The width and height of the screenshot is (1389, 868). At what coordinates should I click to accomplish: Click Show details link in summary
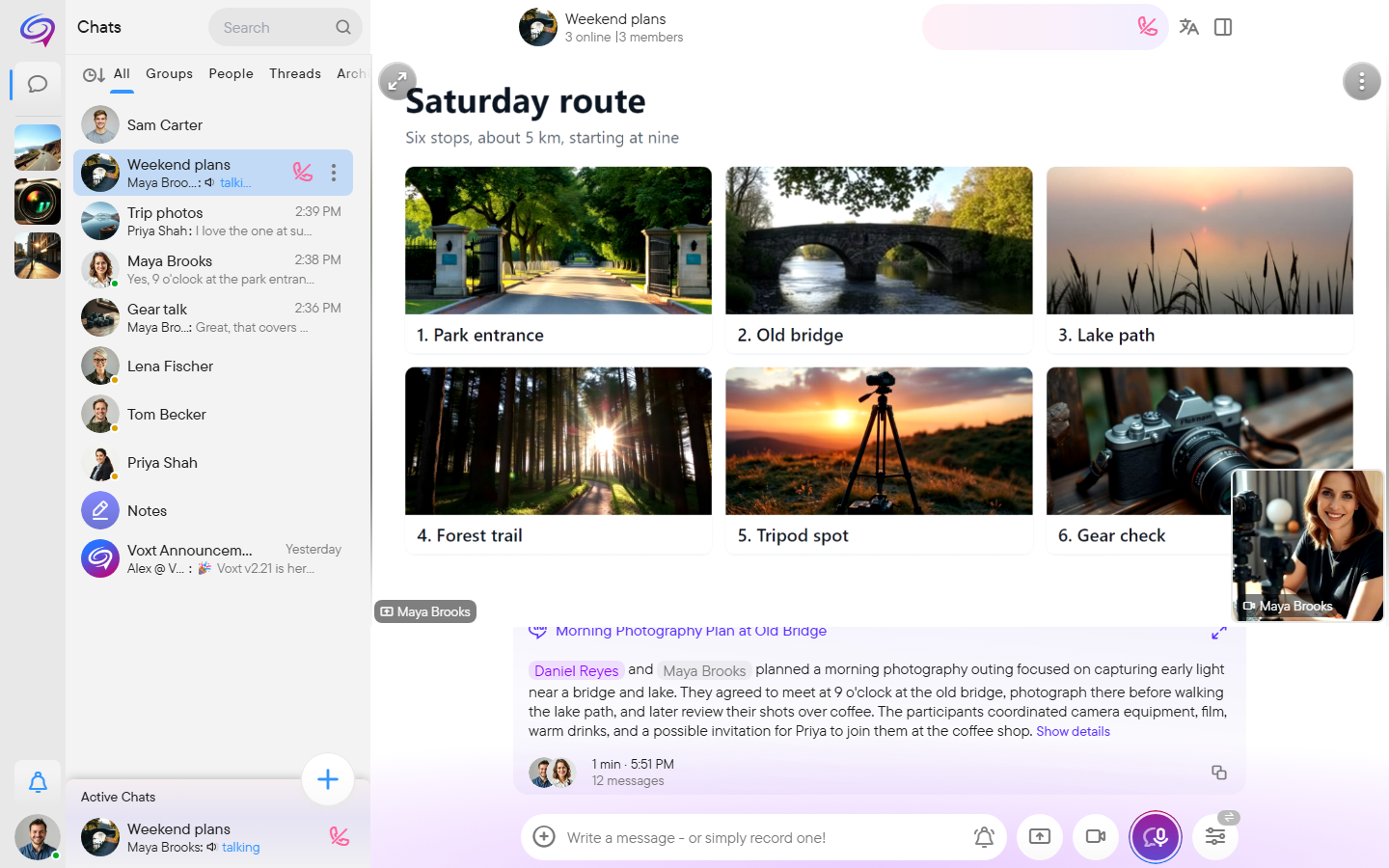pyautogui.click(x=1073, y=732)
